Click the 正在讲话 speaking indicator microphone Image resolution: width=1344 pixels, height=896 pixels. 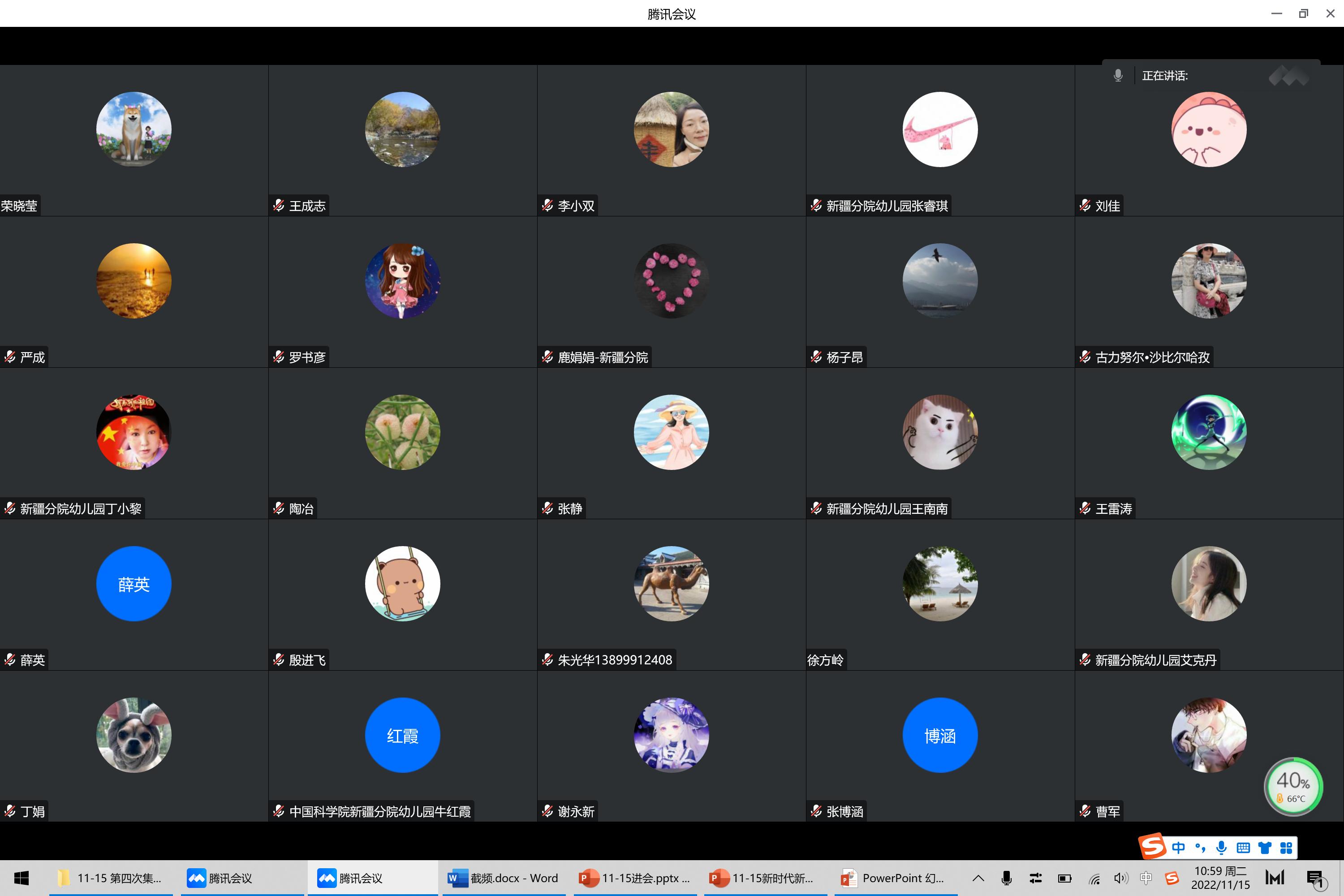(1118, 75)
